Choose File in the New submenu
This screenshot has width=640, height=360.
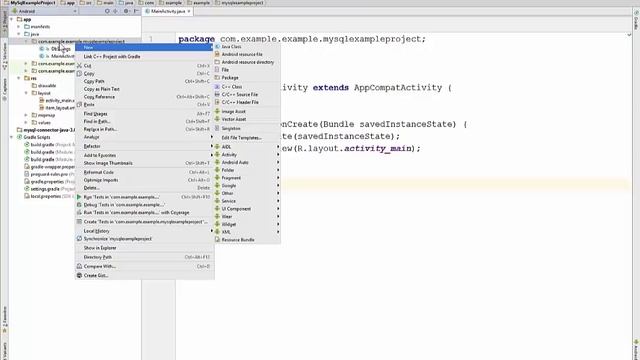pyautogui.click(x=247, y=70)
